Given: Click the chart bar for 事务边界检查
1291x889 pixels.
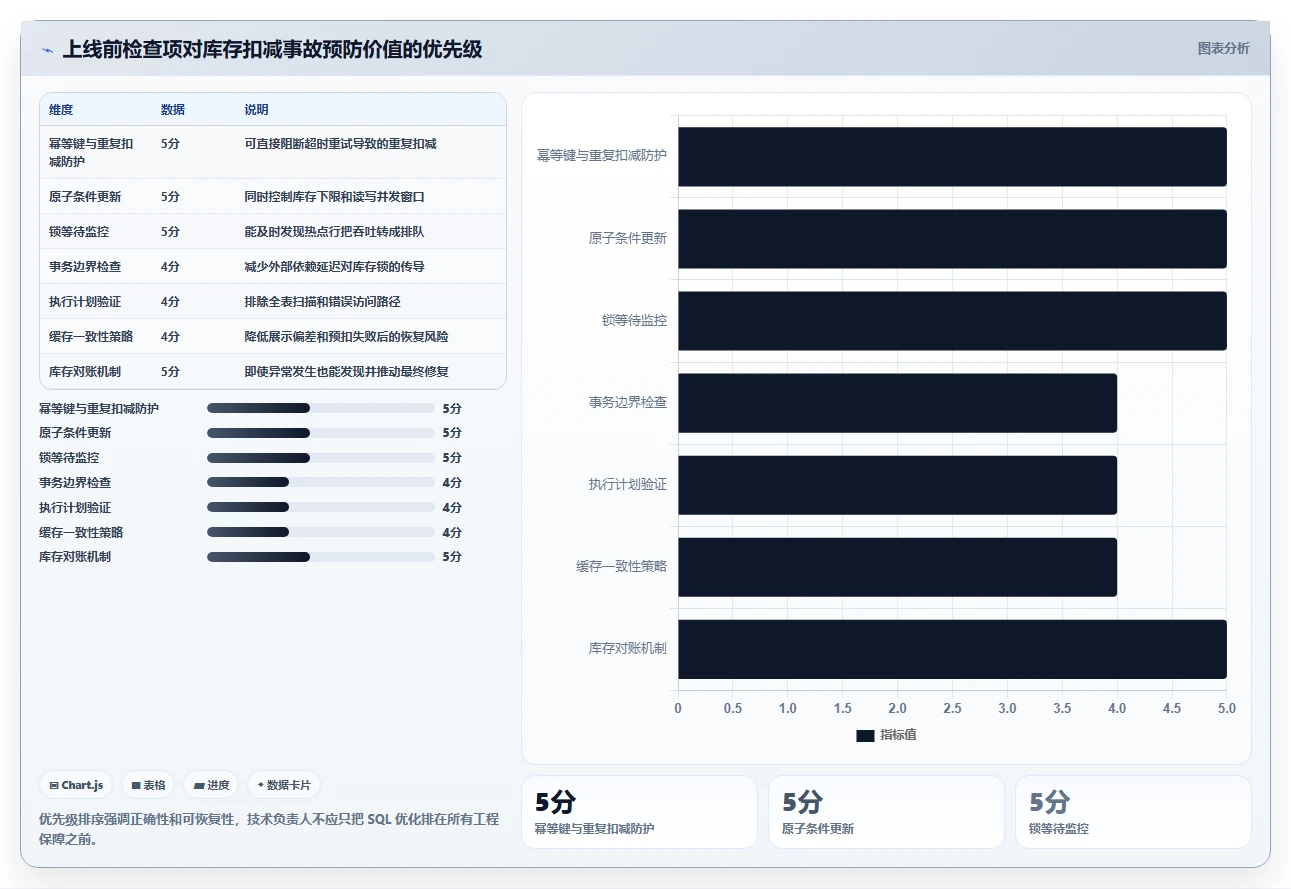Looking at the screenshot, I should pyautogui.click(x=897, y=402).
